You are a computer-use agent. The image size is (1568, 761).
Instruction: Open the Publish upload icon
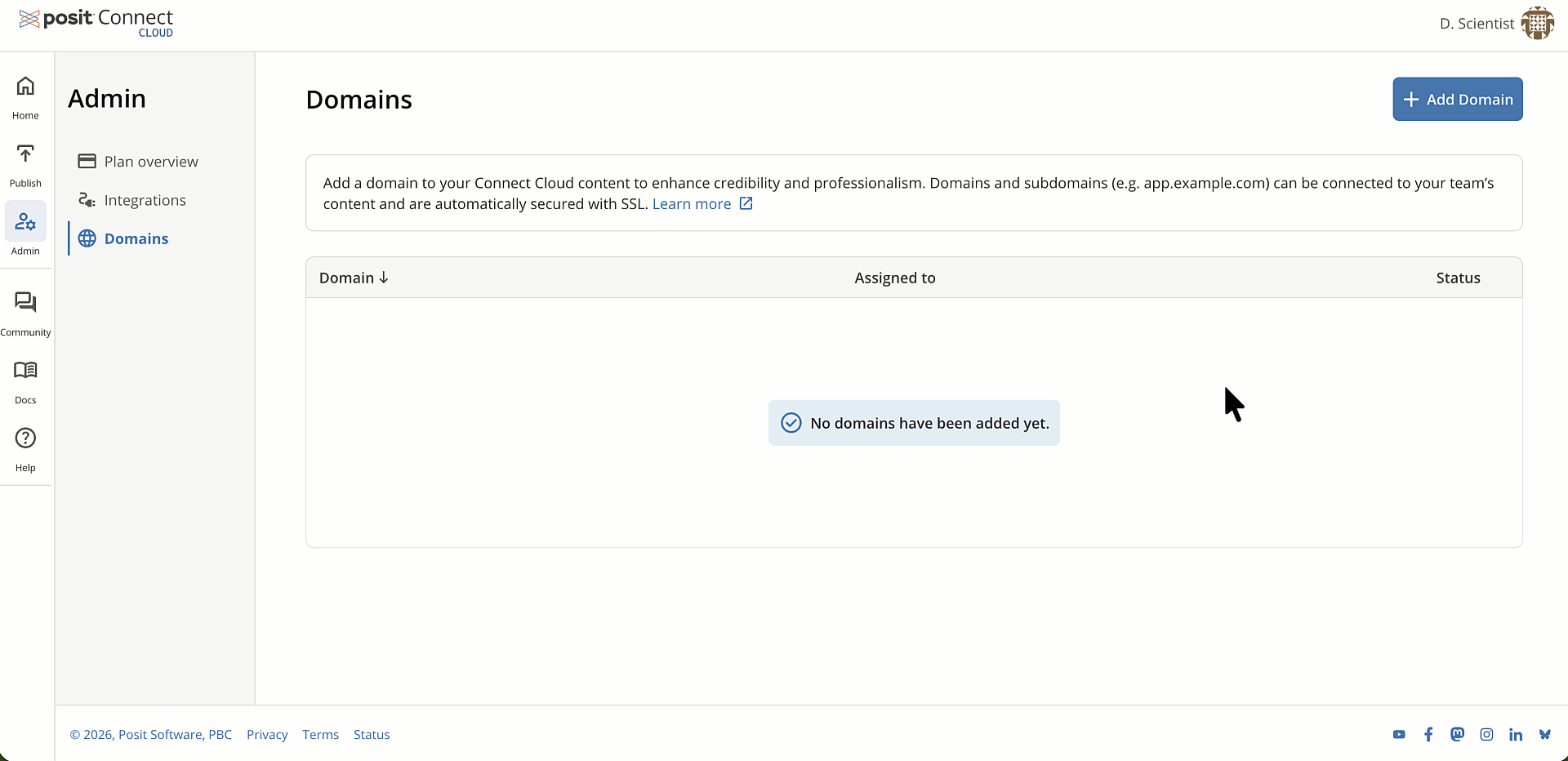(x=25, y=154)
